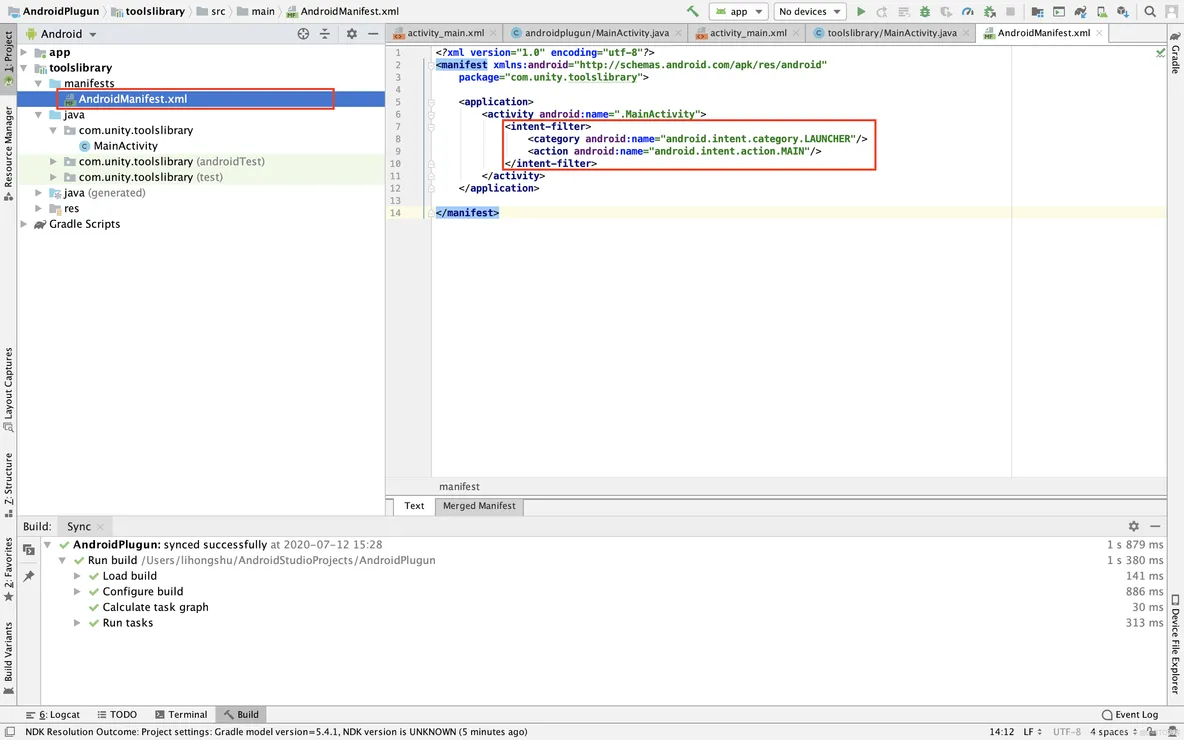Open Resource Manager side panel
Viewport: 1184px width, 740px height.
[x=8, y=153]
